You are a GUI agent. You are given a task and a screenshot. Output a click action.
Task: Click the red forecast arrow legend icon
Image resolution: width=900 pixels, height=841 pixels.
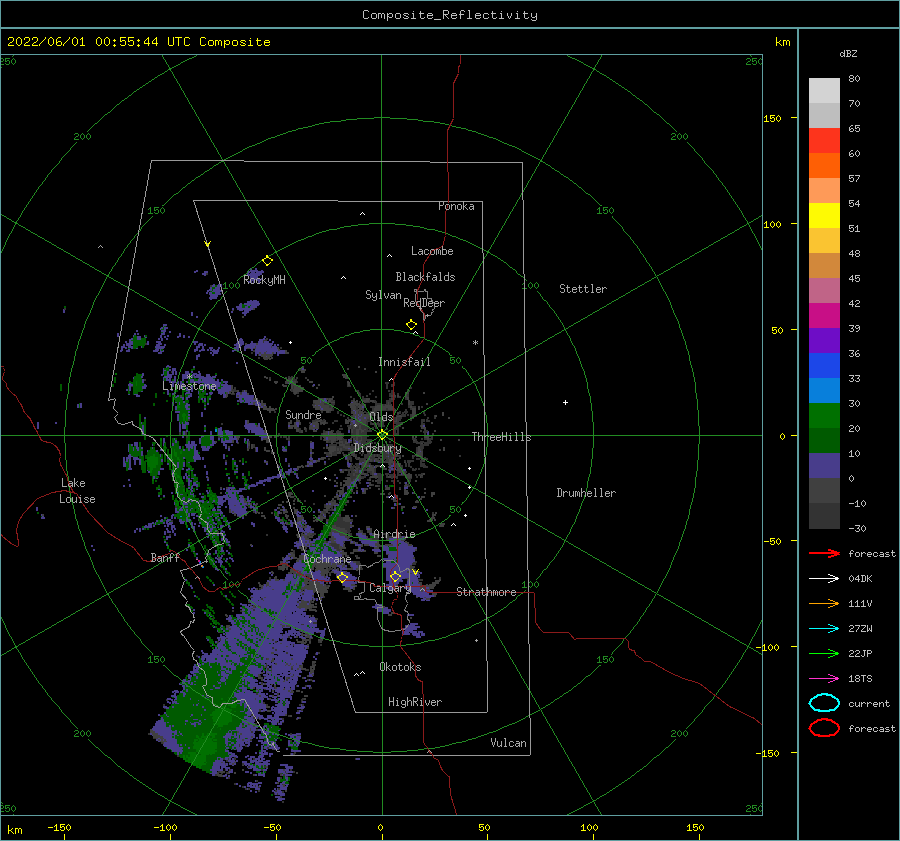tap(824, 553)
